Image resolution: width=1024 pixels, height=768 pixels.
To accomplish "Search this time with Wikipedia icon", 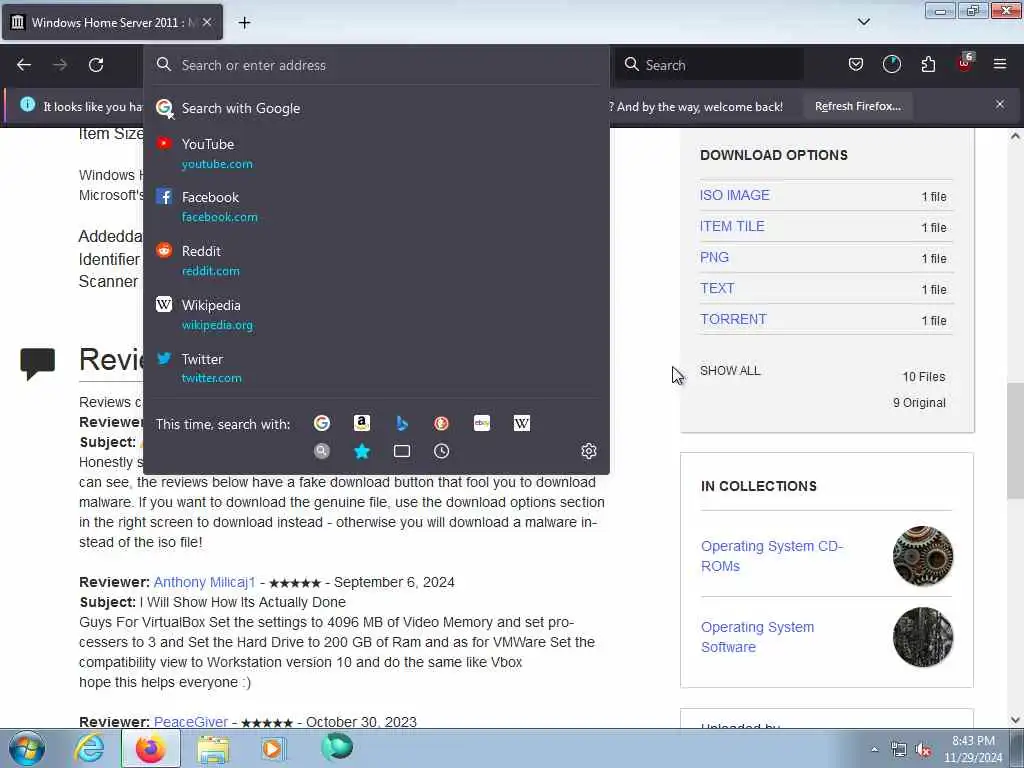I will click(522, 423).
